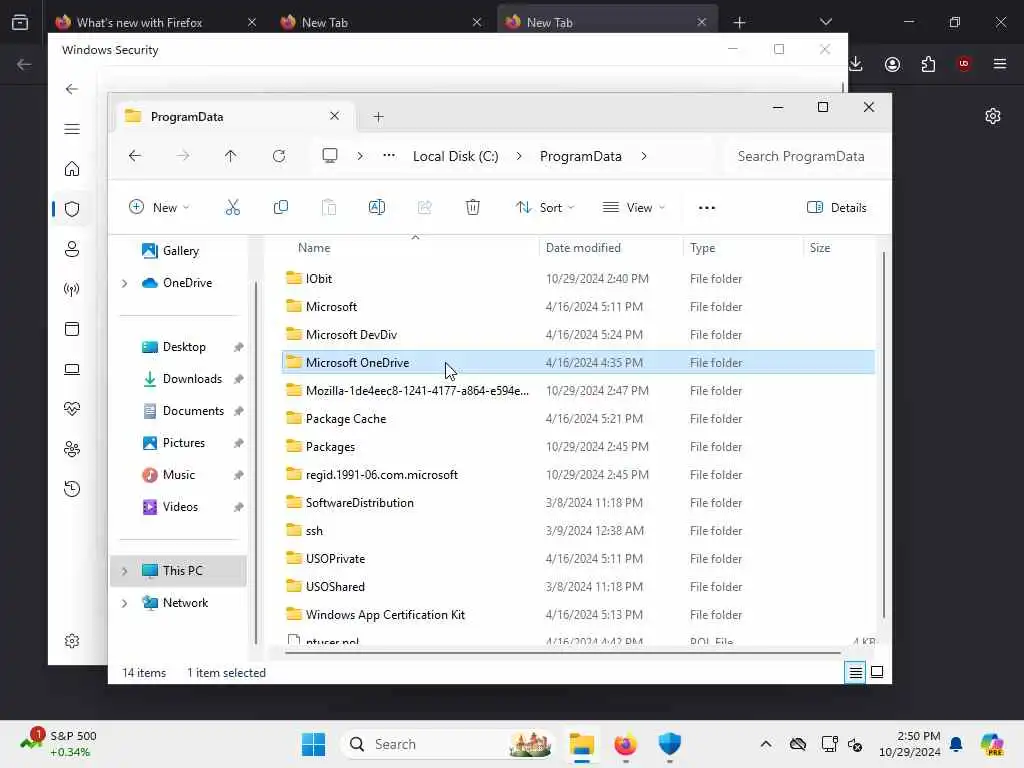Open Device performance & health heart icon
The image size is (1024, 768).
[x=72, y=409]
